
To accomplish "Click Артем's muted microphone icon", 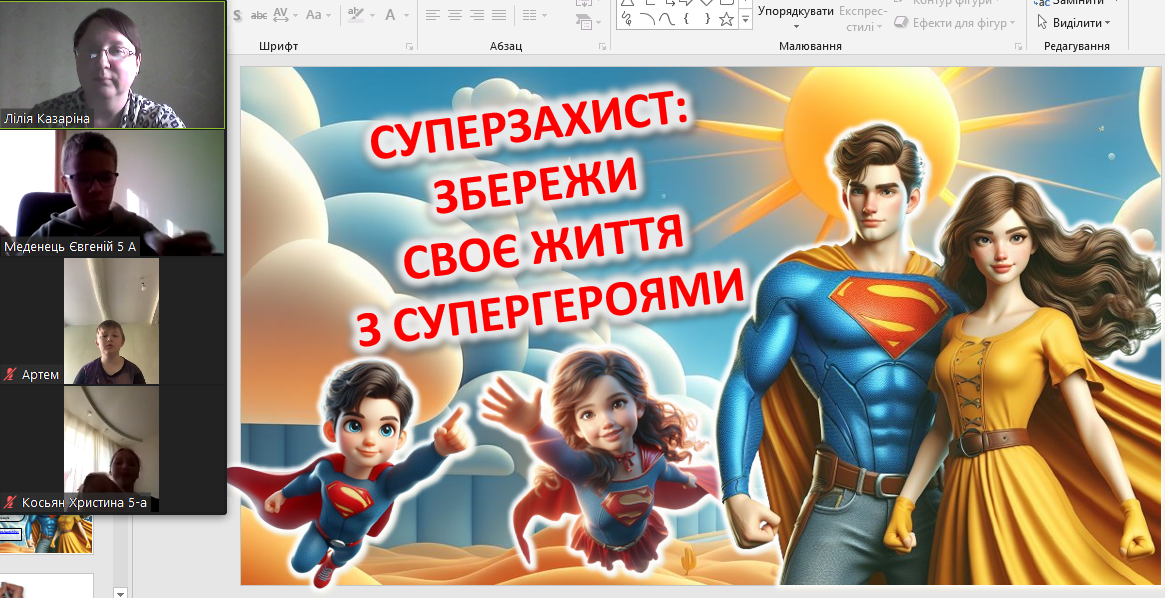I will pos(10,375).
